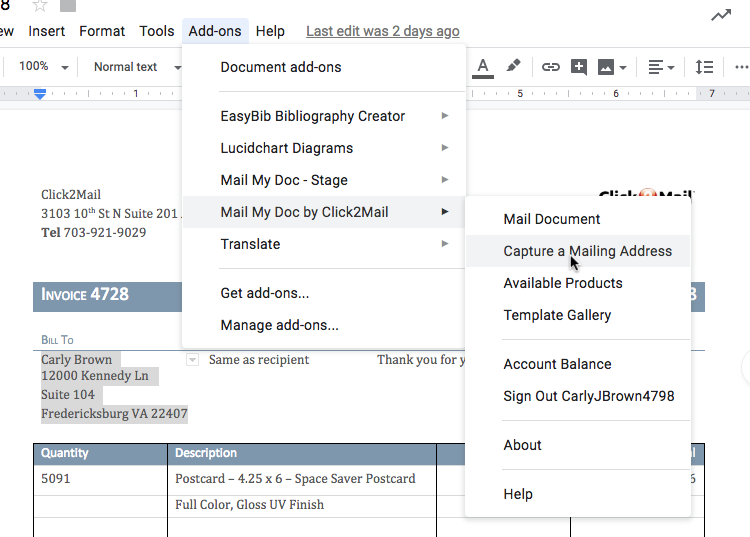The height and width of the screenshot is (537, 750).
Task: Click the add comment icon
Action: point(579,67)
